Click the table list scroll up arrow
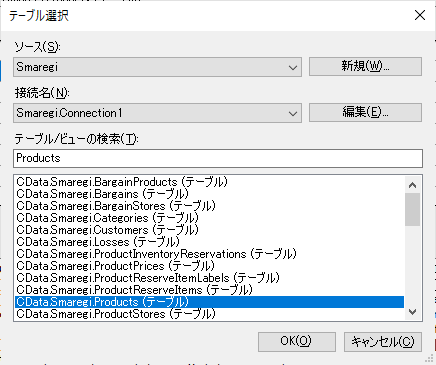 [413, 185]
